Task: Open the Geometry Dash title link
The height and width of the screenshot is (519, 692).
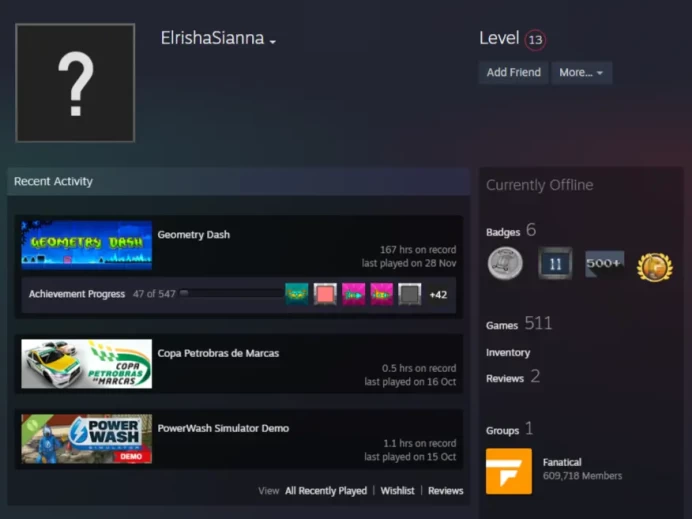Action: (194, 234)
